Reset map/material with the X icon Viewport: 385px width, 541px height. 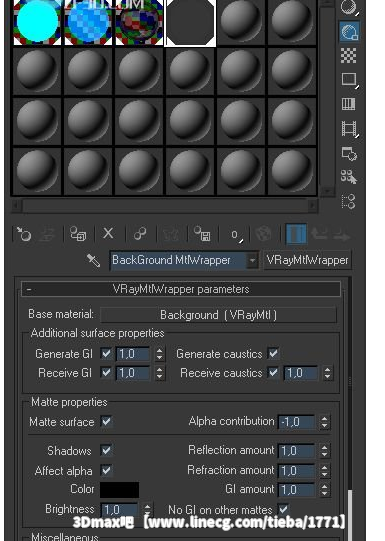pos(108,234)
